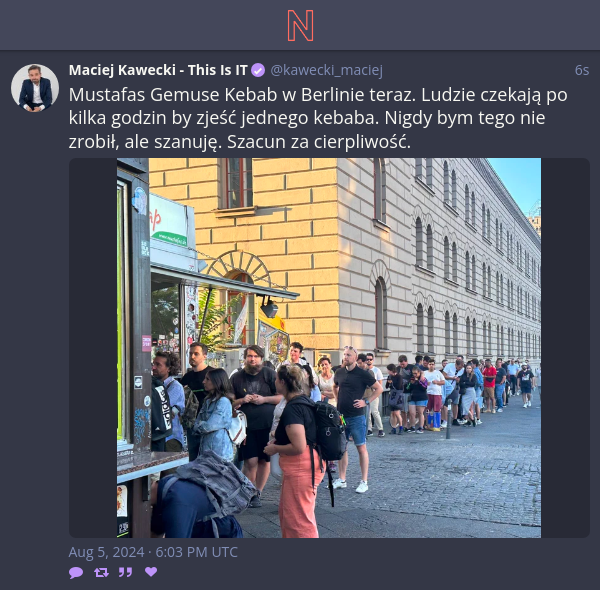Click the tweet text about Mustafas Gemuse Kebab

tap(318, 118)
